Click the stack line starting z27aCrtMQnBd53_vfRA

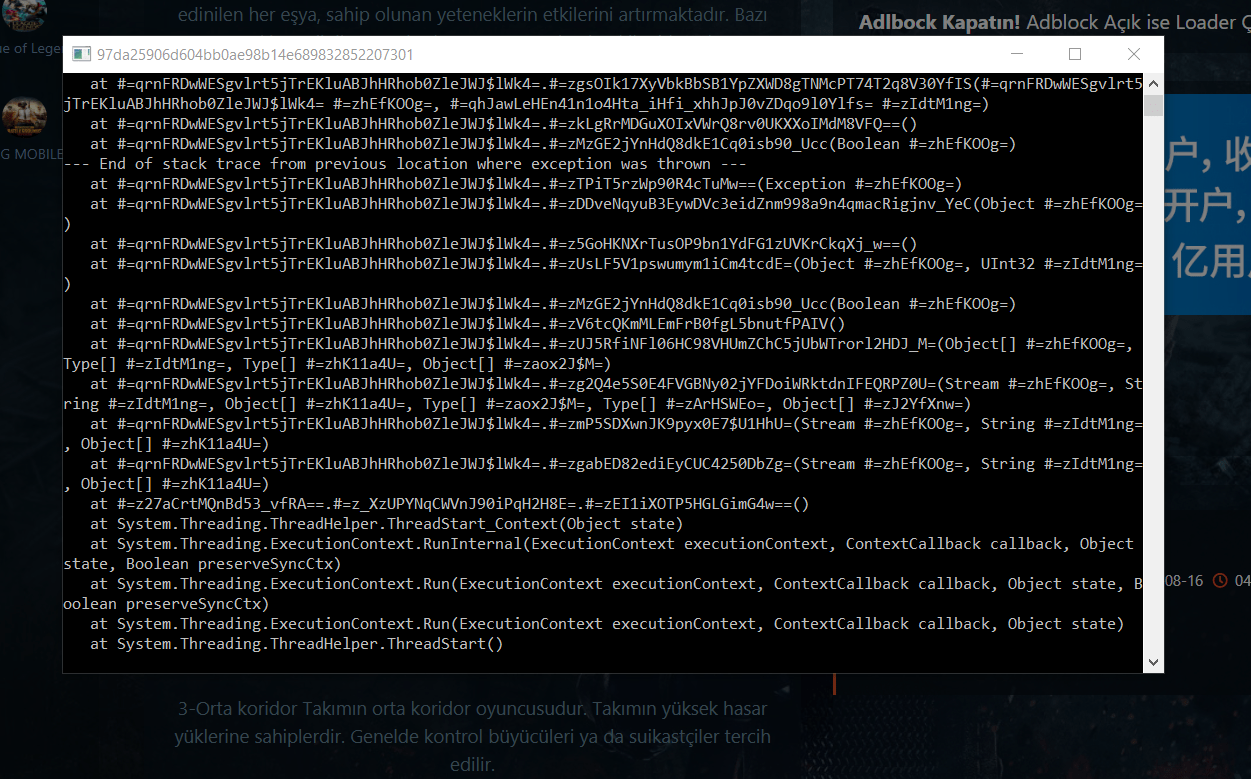point(450,504)
